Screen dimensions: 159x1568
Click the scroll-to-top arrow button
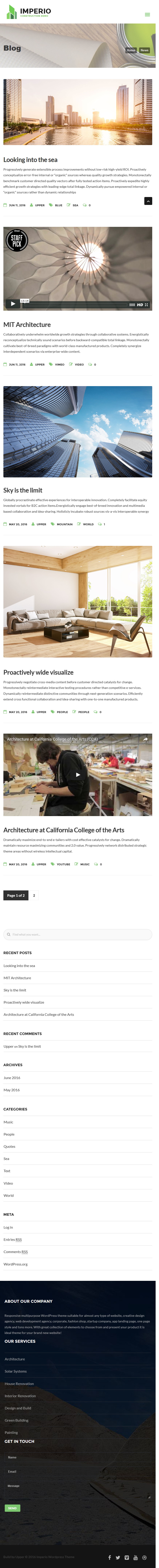148,201
